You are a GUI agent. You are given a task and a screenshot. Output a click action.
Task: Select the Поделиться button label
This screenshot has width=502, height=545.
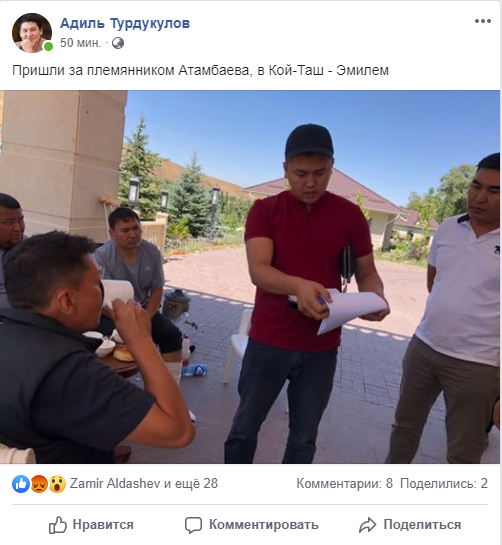(x=422, y=525)
